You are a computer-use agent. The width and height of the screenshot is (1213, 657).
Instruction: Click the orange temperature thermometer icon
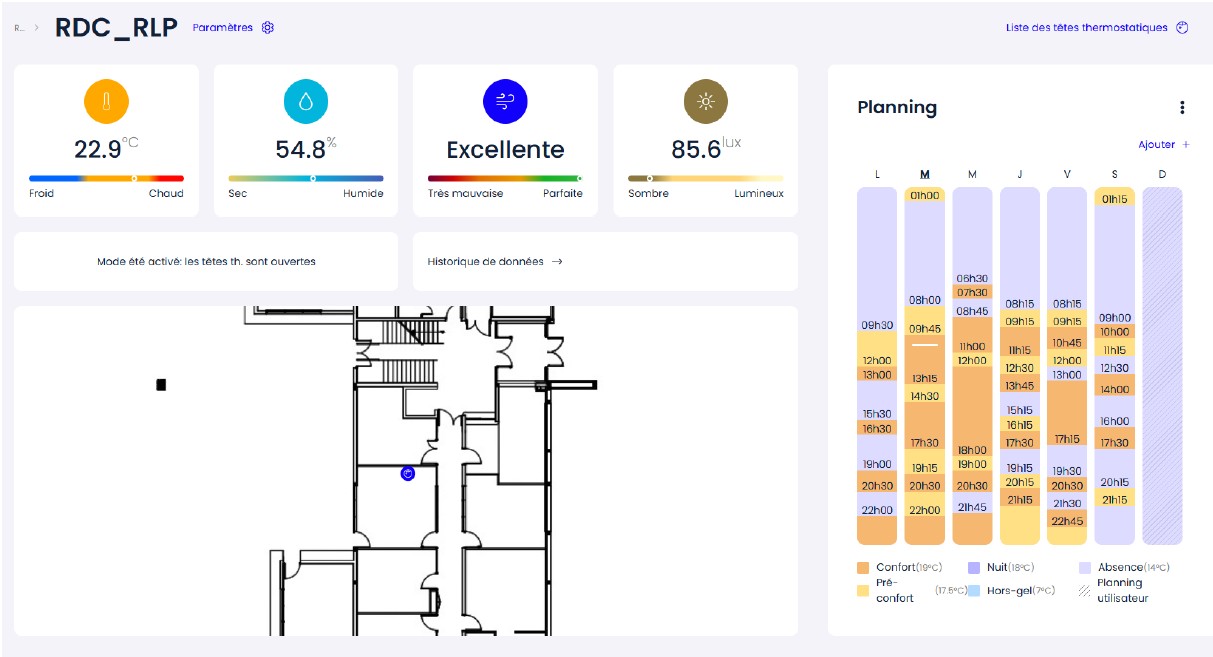pyautogui.click(x=106, y=101)
